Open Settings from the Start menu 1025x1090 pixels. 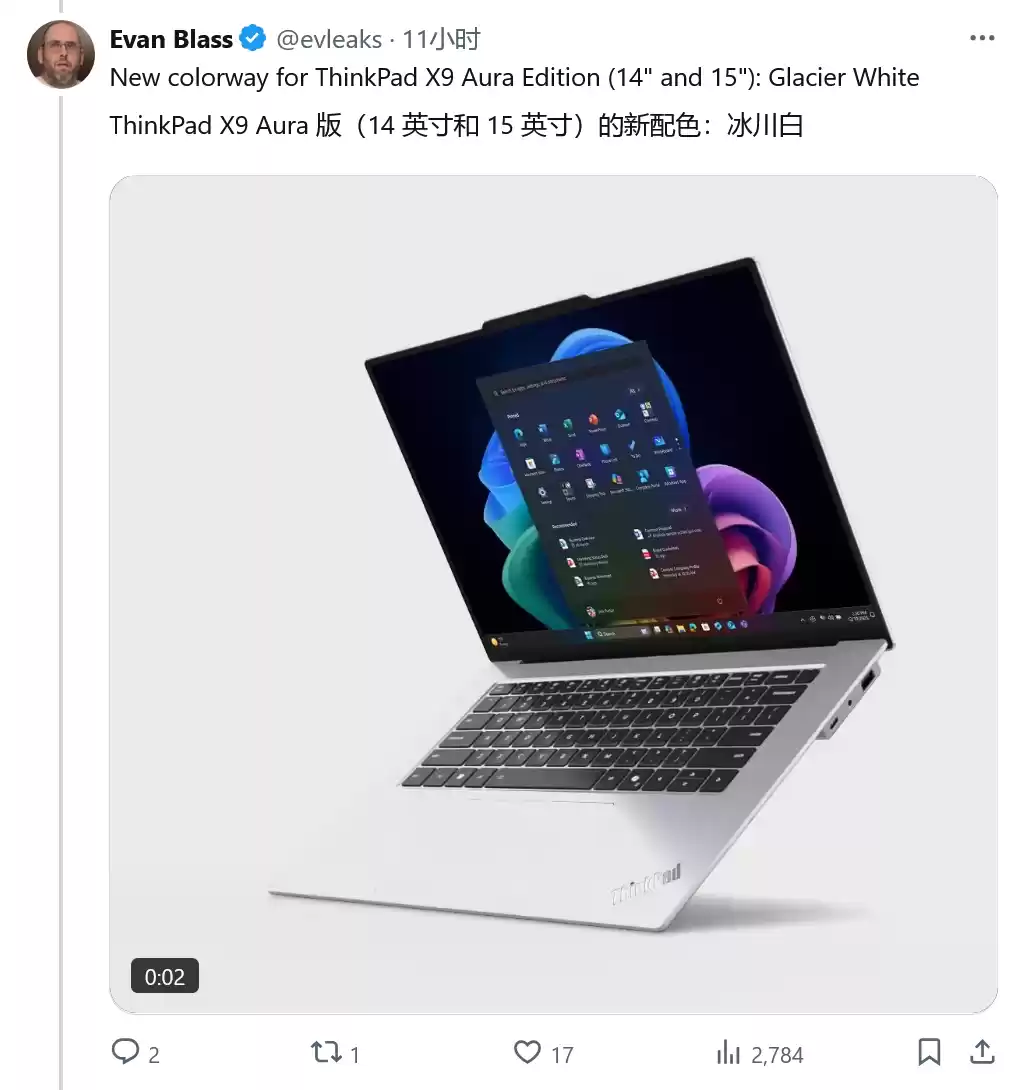[542, 491]
